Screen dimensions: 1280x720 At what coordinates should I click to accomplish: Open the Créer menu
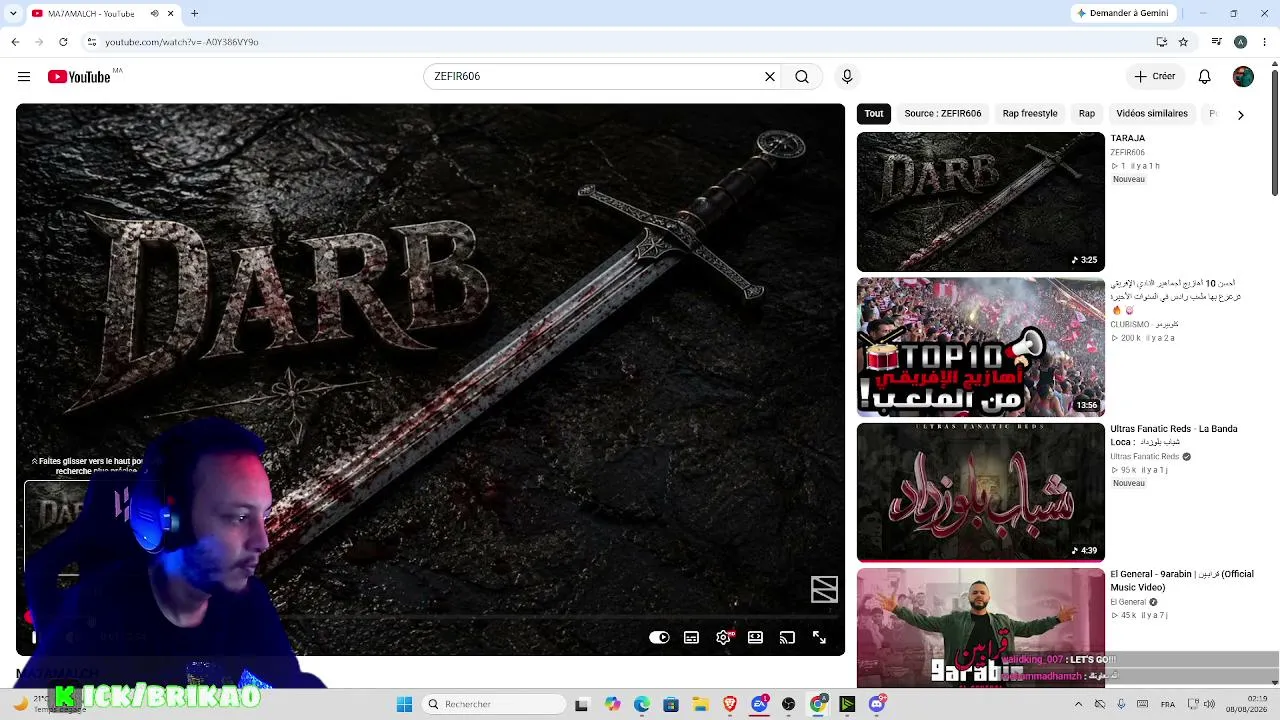[1155, 77]
